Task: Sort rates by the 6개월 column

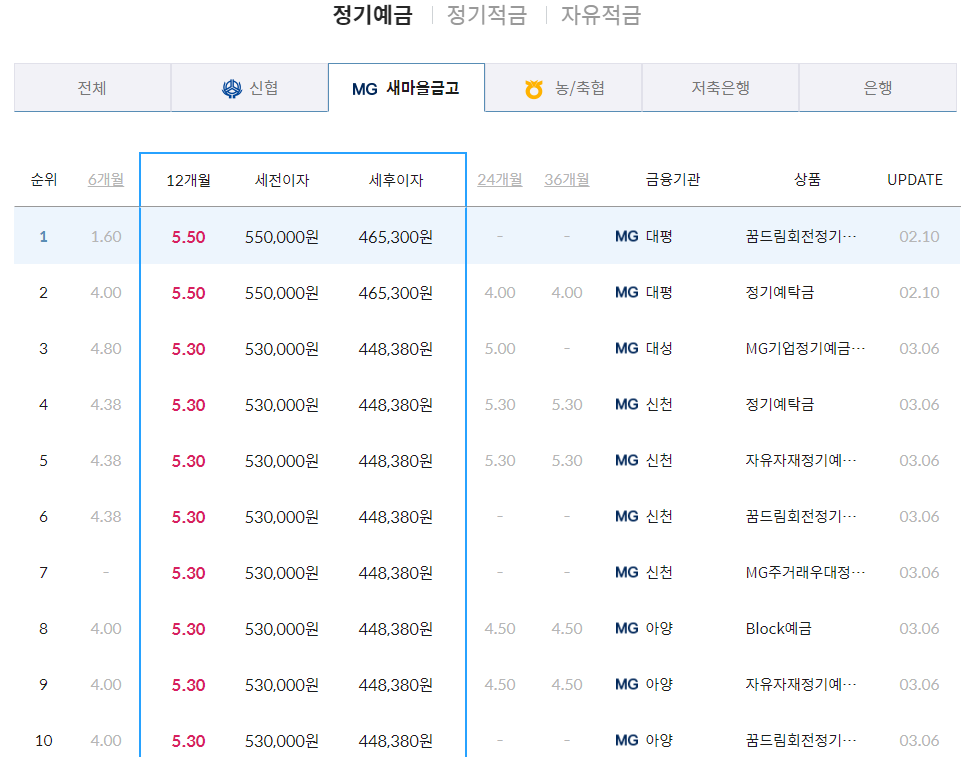Action: (x=106, y=179)
